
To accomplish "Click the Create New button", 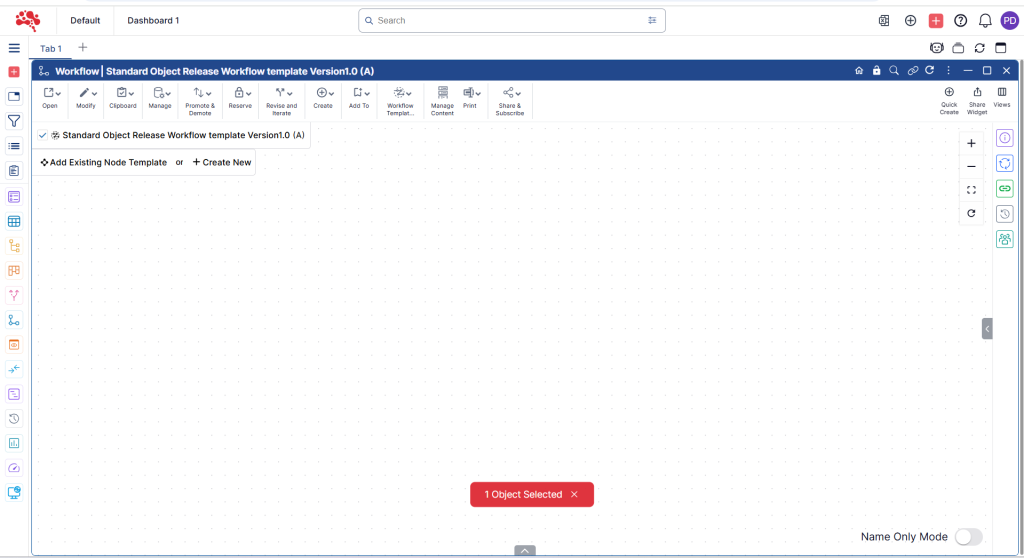I will tap(222, 162).
